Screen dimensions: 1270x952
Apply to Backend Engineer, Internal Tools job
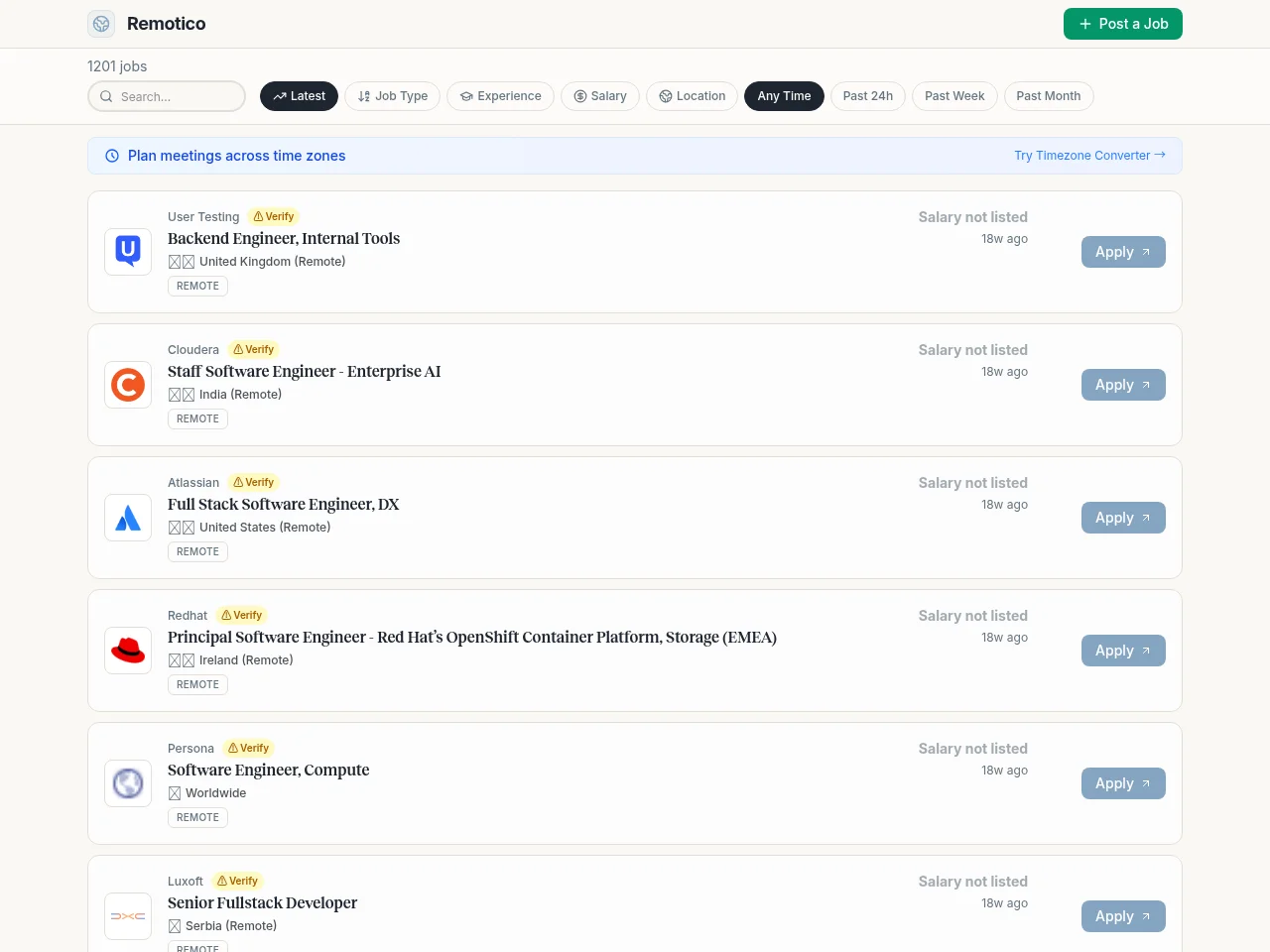tap(1123, 252)
